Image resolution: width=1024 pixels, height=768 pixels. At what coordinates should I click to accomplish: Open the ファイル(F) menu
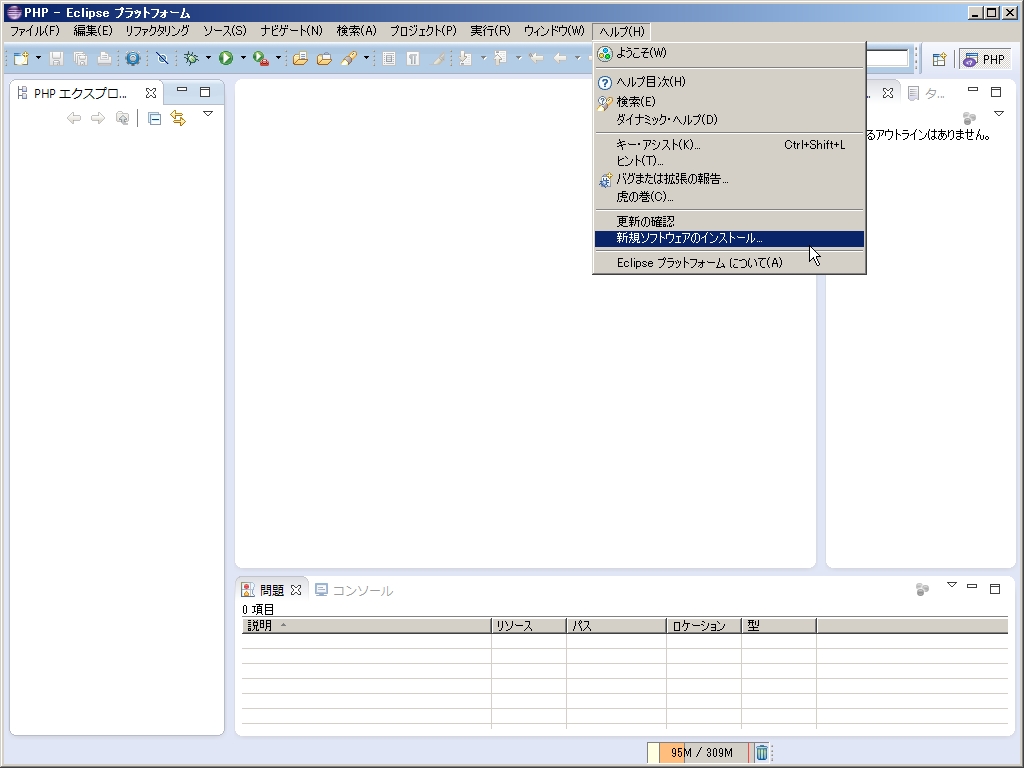tap(35, 31)
